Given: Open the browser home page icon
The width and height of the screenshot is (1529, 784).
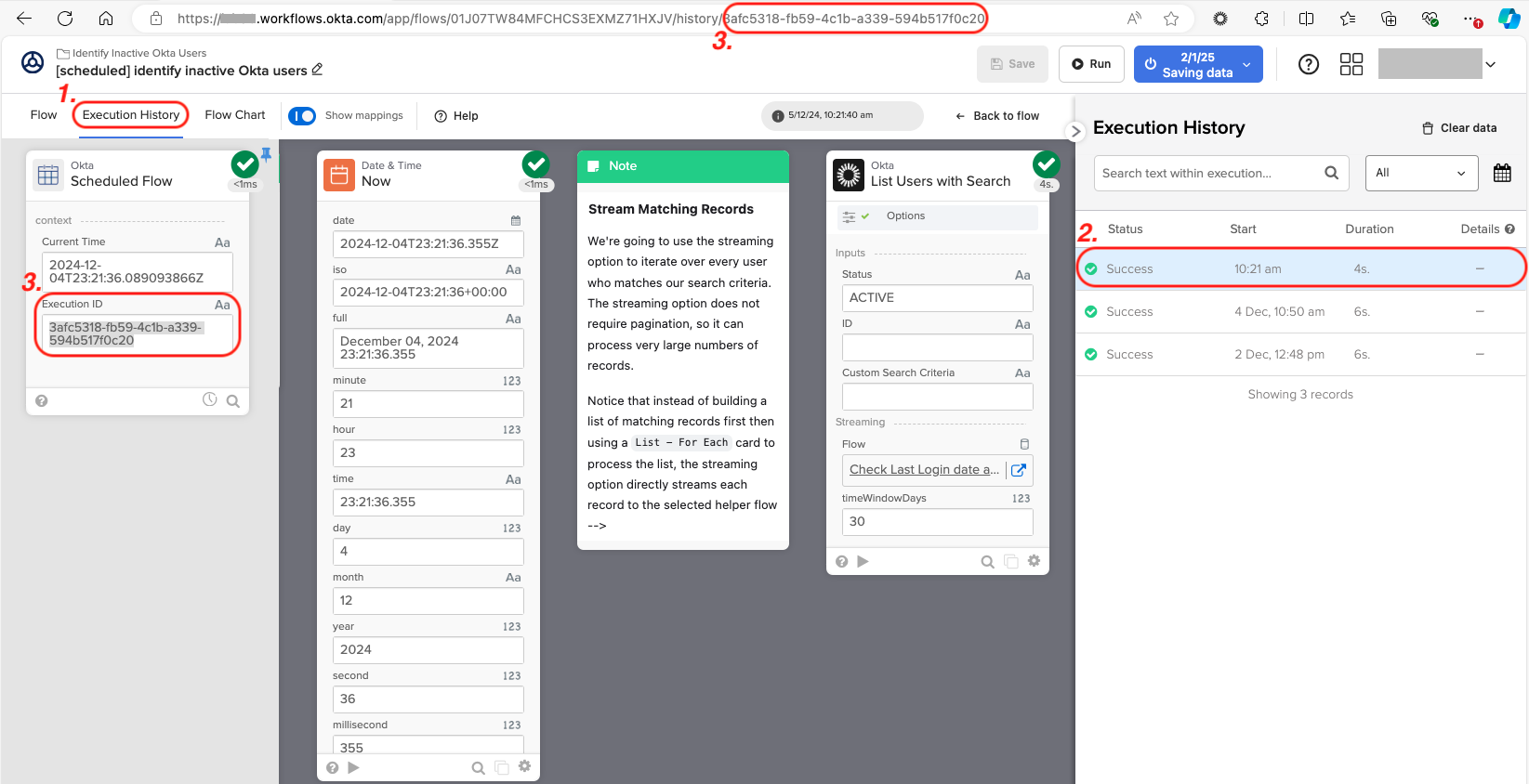Looking at the screenshot, I should pyautogui.click(x=106, y=18).
